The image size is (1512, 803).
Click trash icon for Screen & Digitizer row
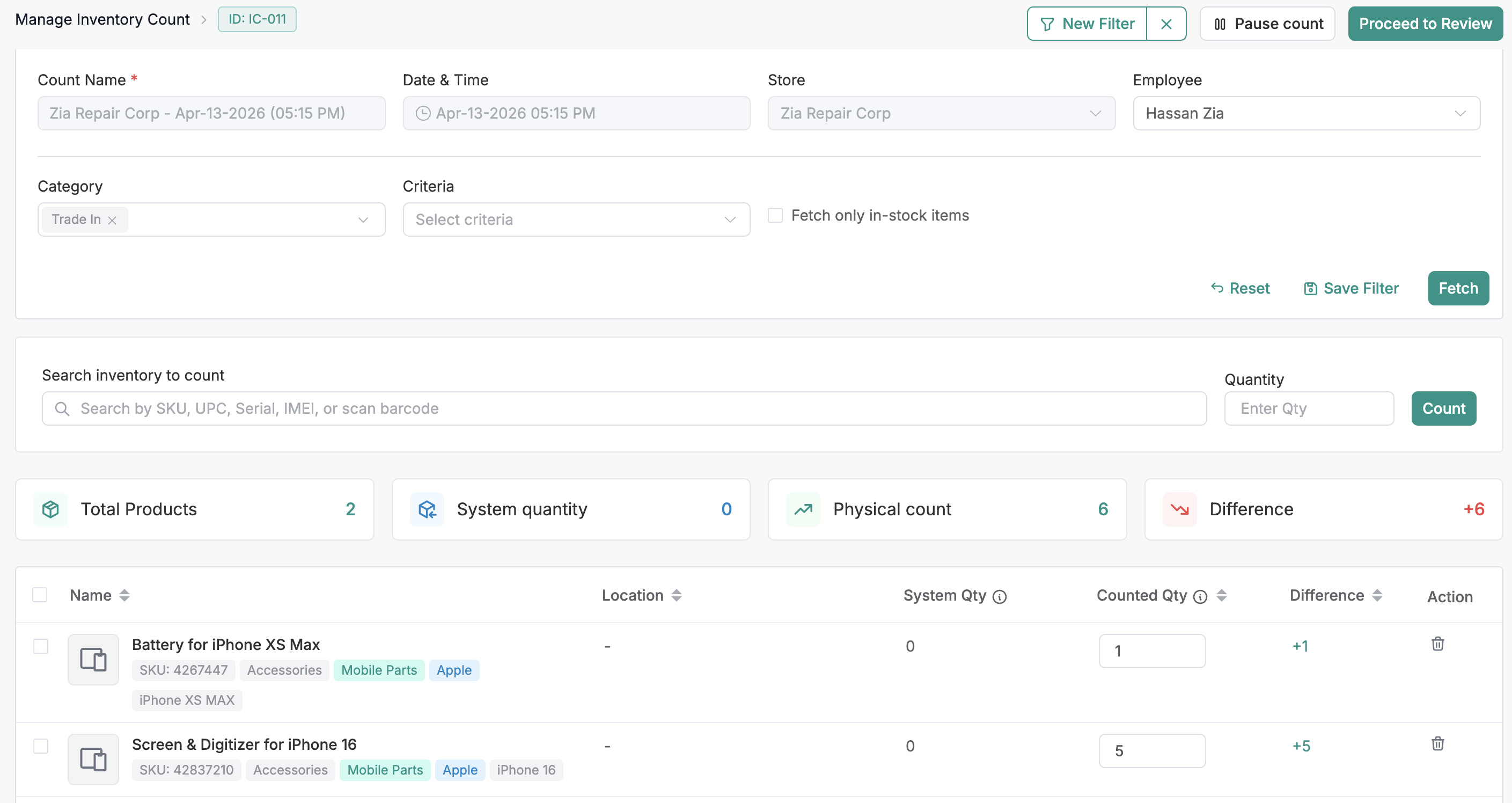tap(1437, 744)
